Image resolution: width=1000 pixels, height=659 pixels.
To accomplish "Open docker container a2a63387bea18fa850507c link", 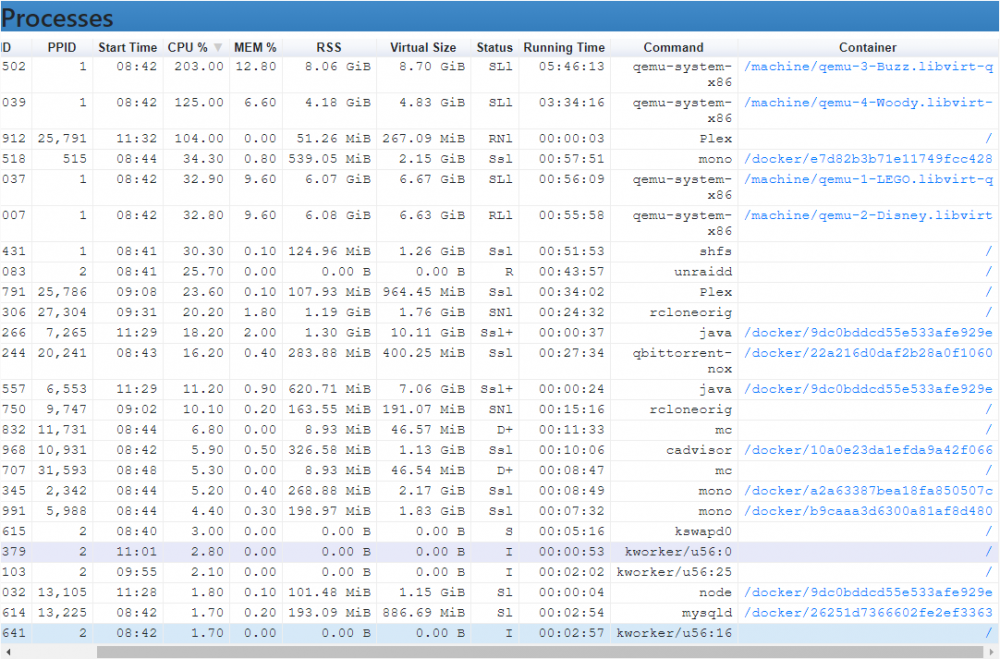I will [x=869, y=491].
